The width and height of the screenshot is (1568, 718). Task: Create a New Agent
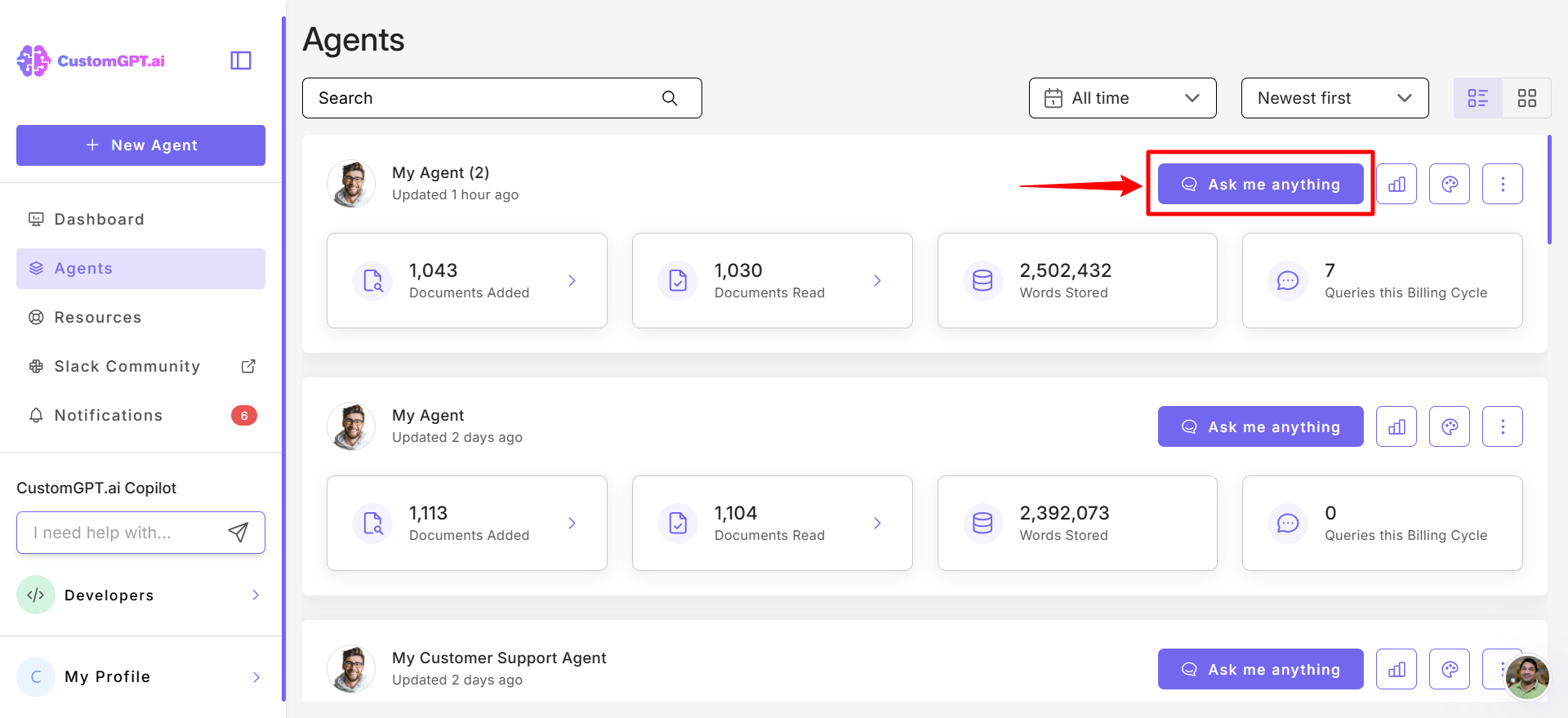click(140, 145)
